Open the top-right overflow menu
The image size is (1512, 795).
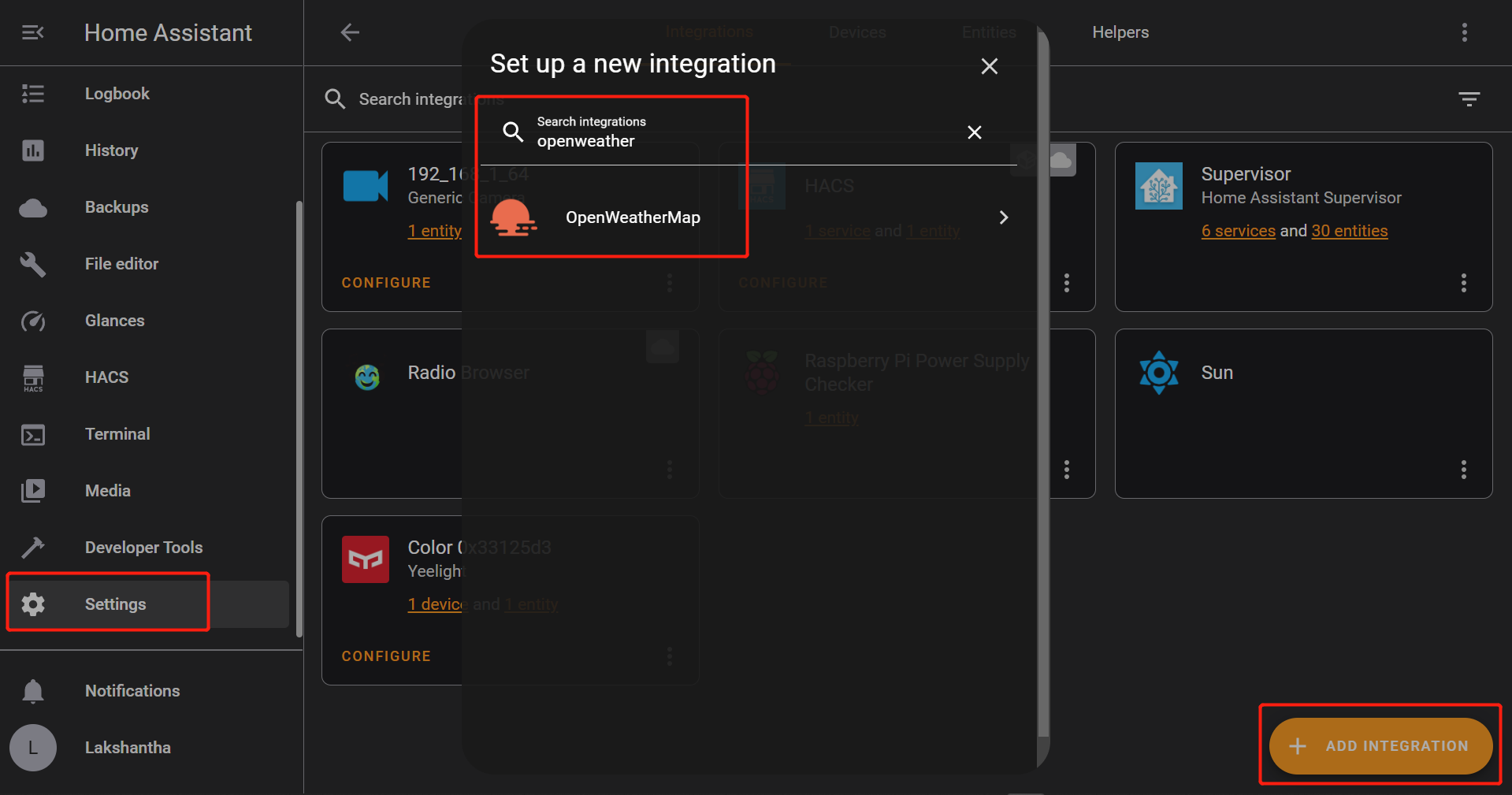(1465, 32)
